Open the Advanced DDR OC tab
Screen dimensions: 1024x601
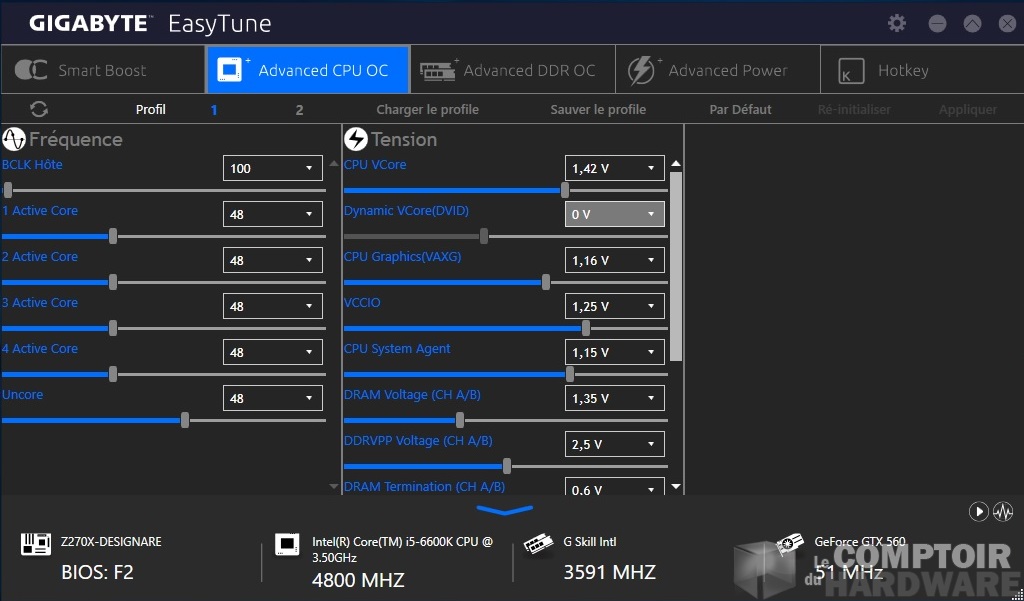click(512, 70)
